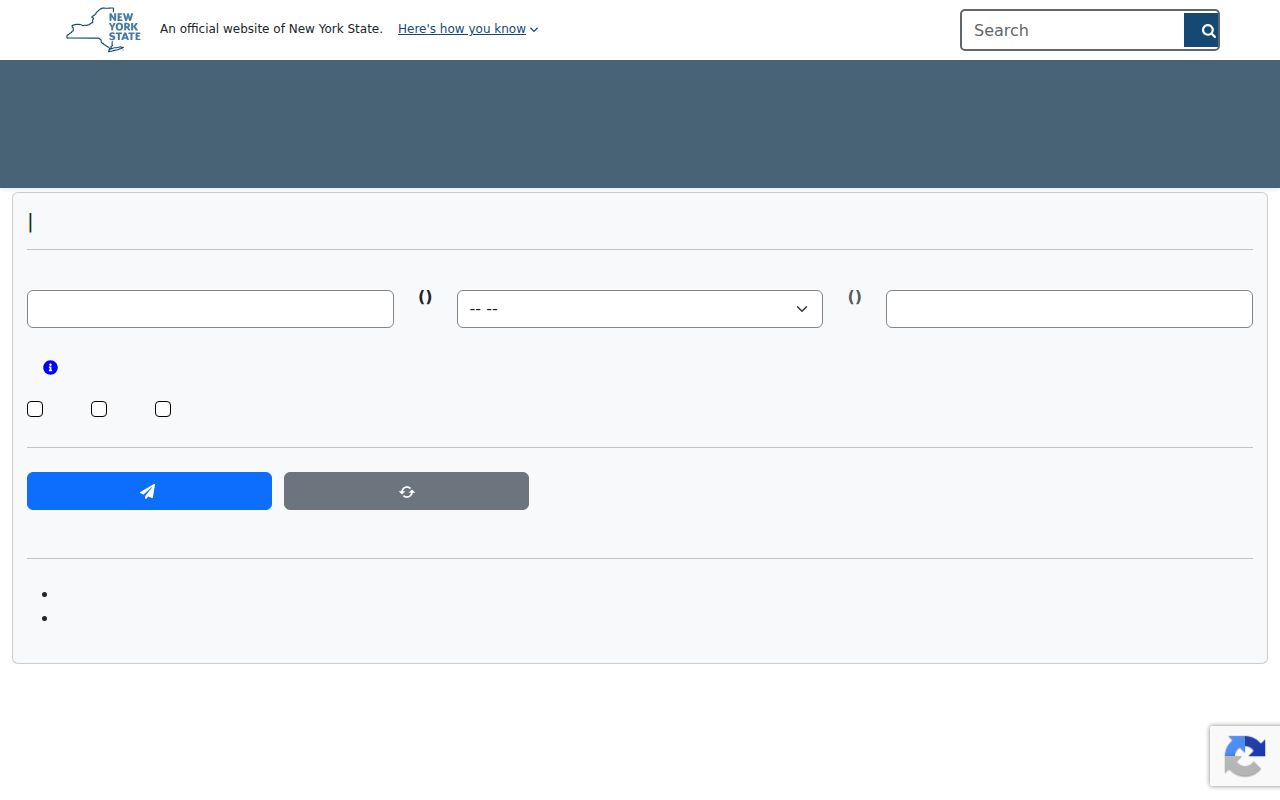Image resolution: width=1280 pixels, height=800 pixels.
Task: Tick the middle checkbox of the three
Action: [x=99, y=409]
